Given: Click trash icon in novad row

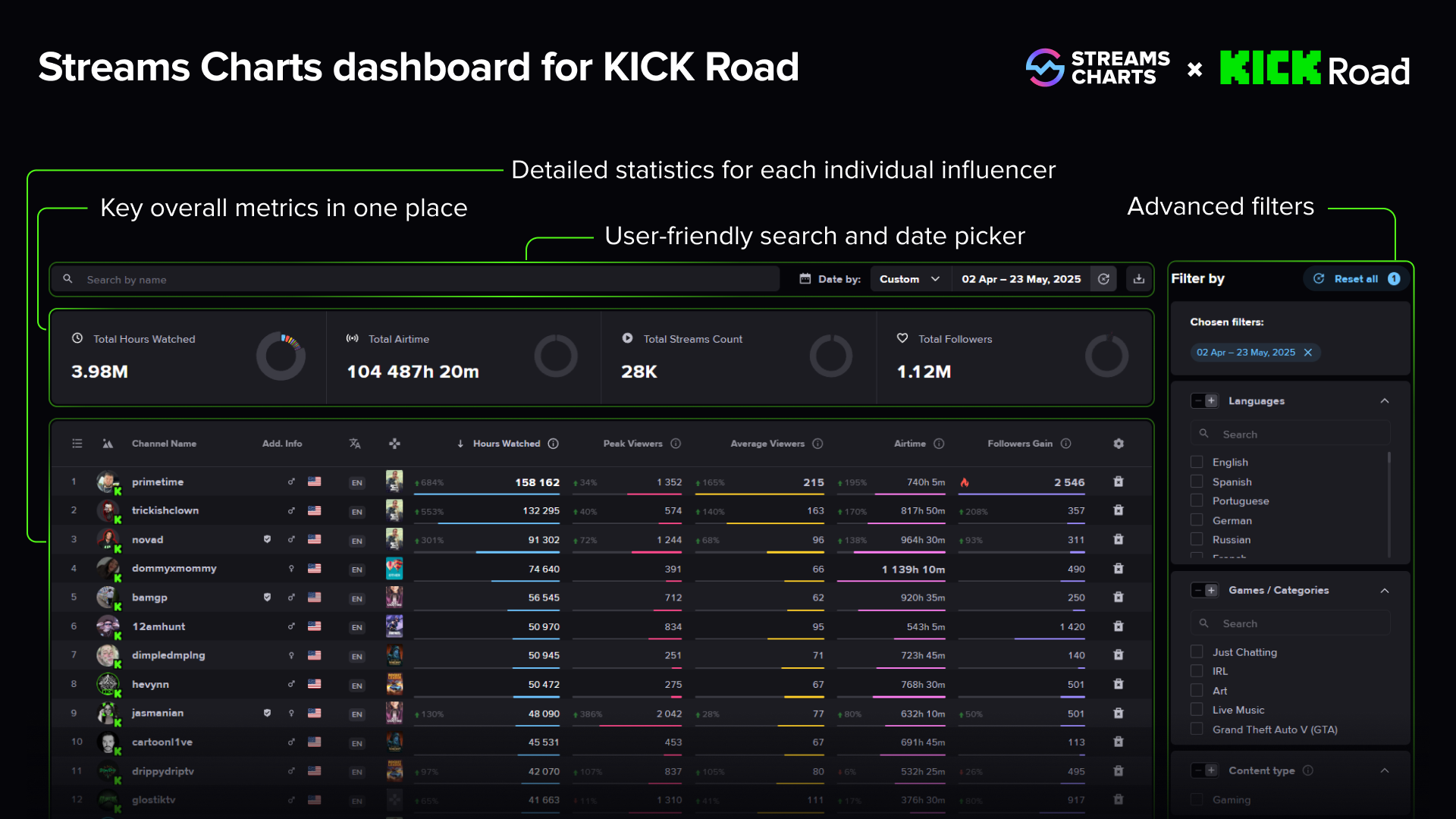Looking at the screenshot, I should [x=1118, y=539].
